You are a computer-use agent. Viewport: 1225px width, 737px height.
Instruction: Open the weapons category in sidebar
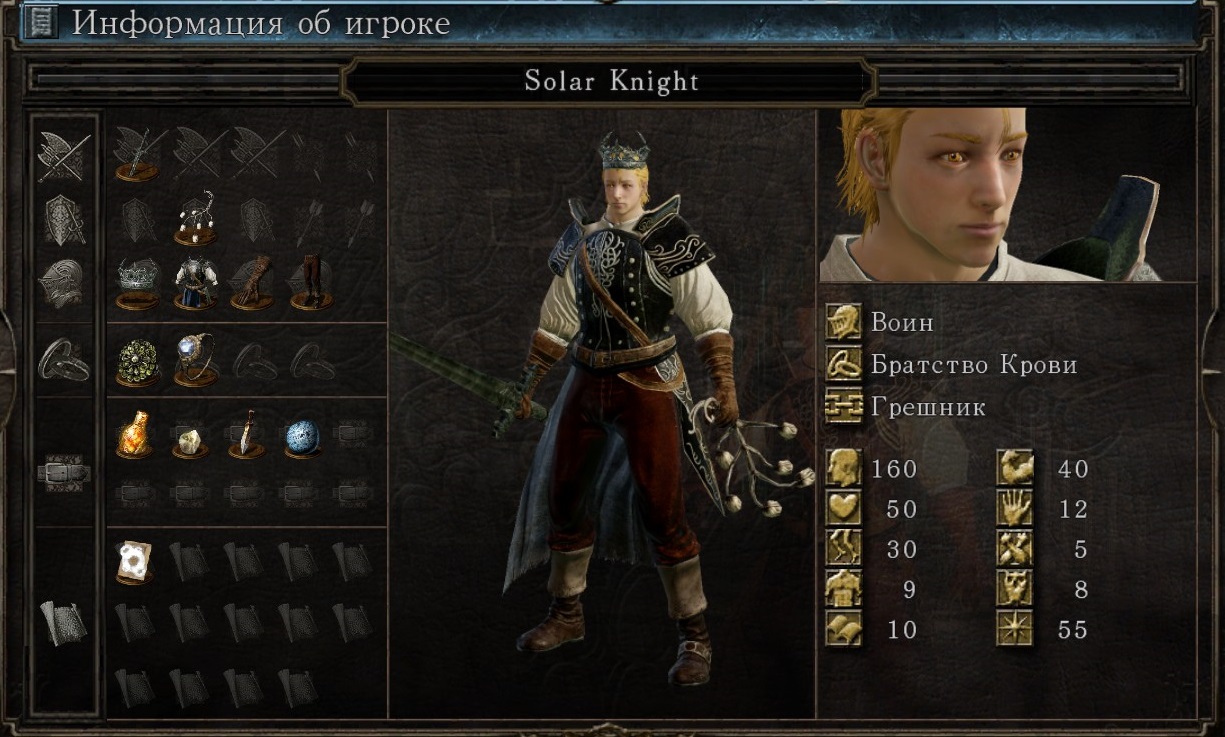[x=64, y=157]
